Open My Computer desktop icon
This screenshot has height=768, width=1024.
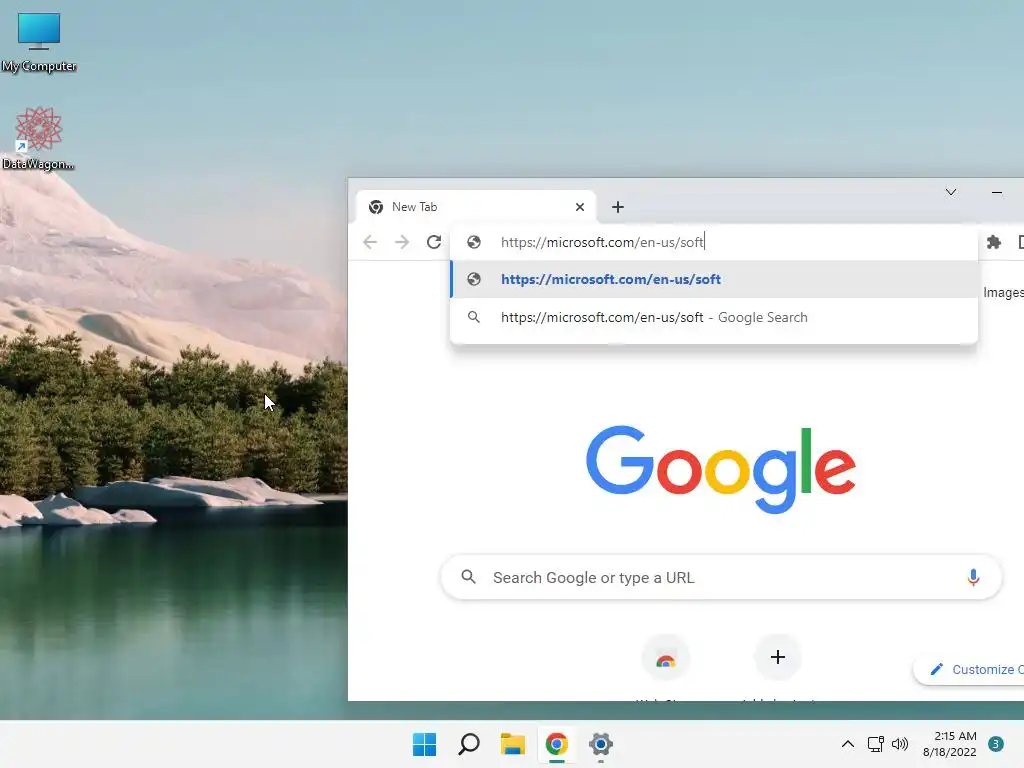(x=39, y=41)
